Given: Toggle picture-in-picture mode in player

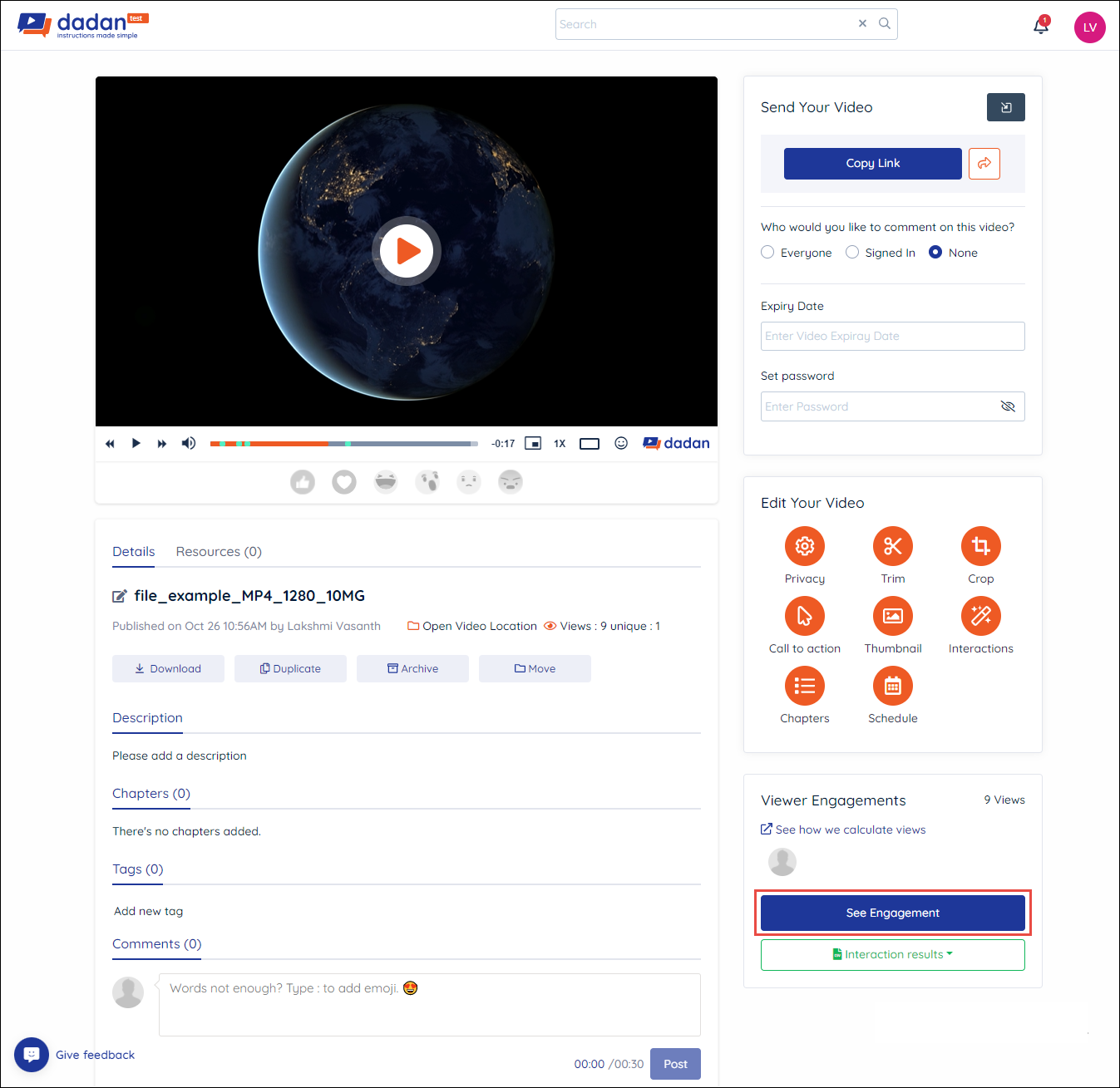Looking at the screenshot, I should 533,443.
